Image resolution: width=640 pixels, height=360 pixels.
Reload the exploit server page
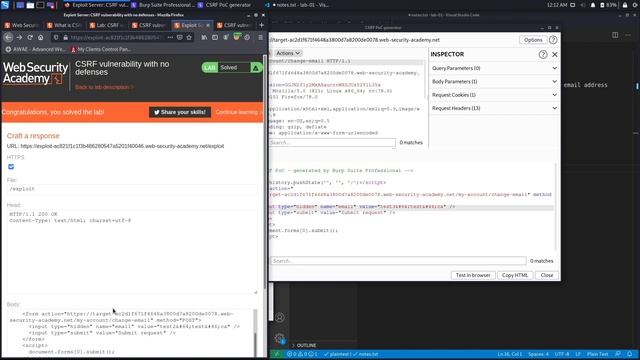click(x=30, y=37)
